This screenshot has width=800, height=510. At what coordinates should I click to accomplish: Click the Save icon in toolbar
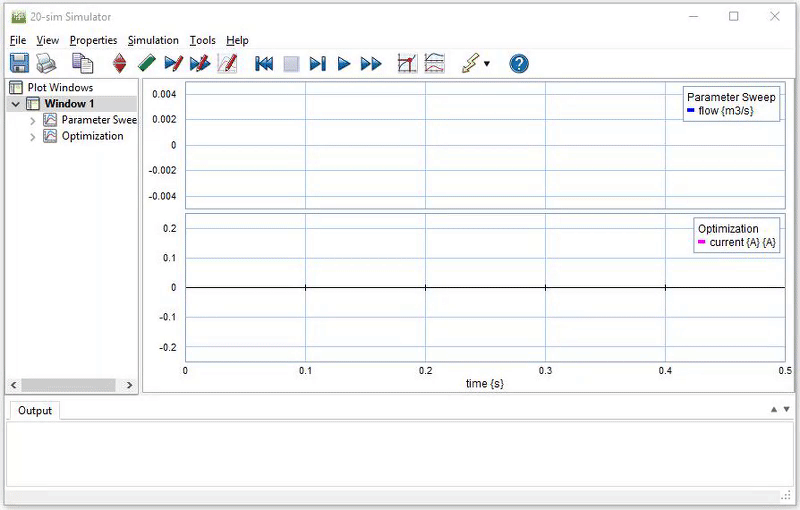(x=19, y=64)
